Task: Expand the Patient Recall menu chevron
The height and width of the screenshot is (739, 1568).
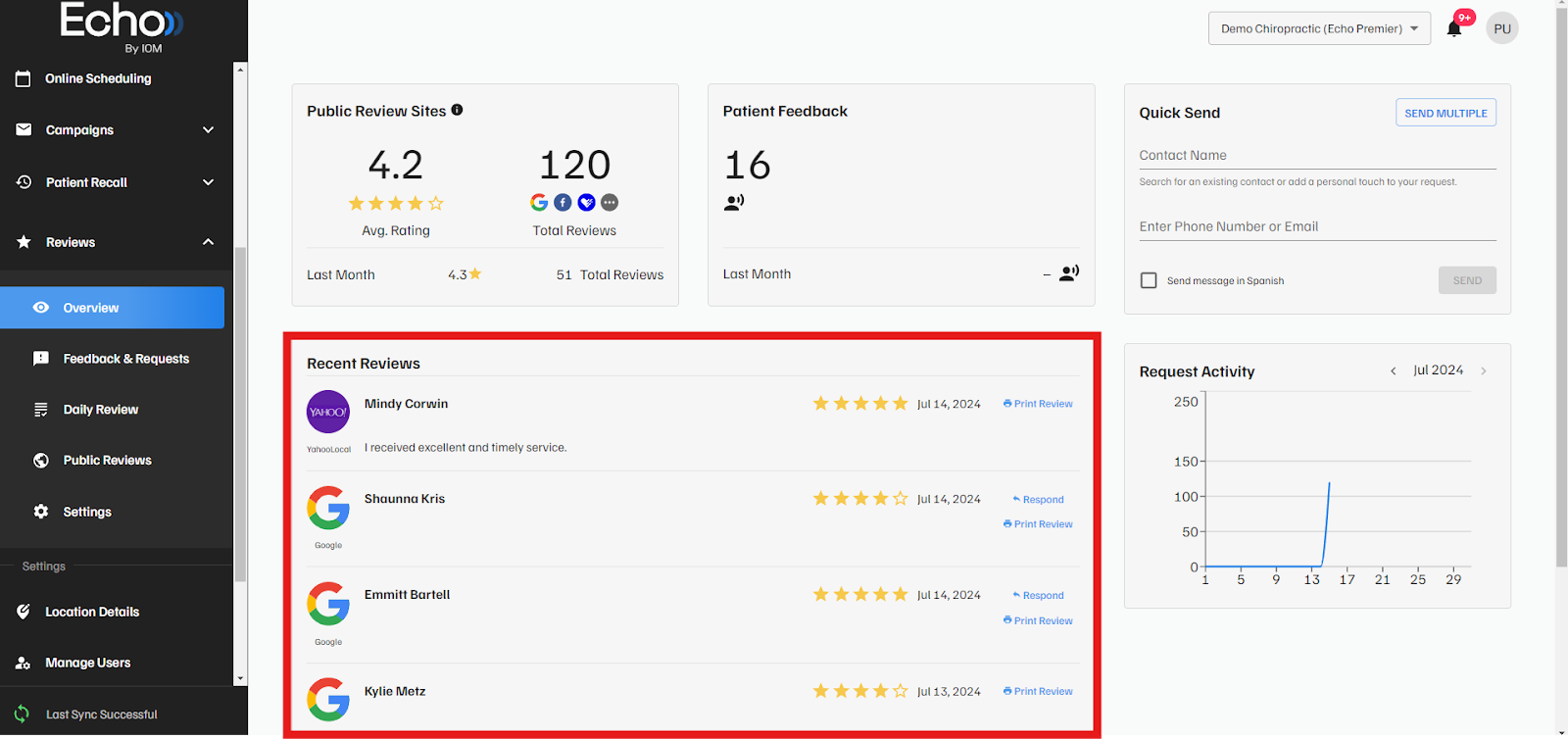Action: 208,182
